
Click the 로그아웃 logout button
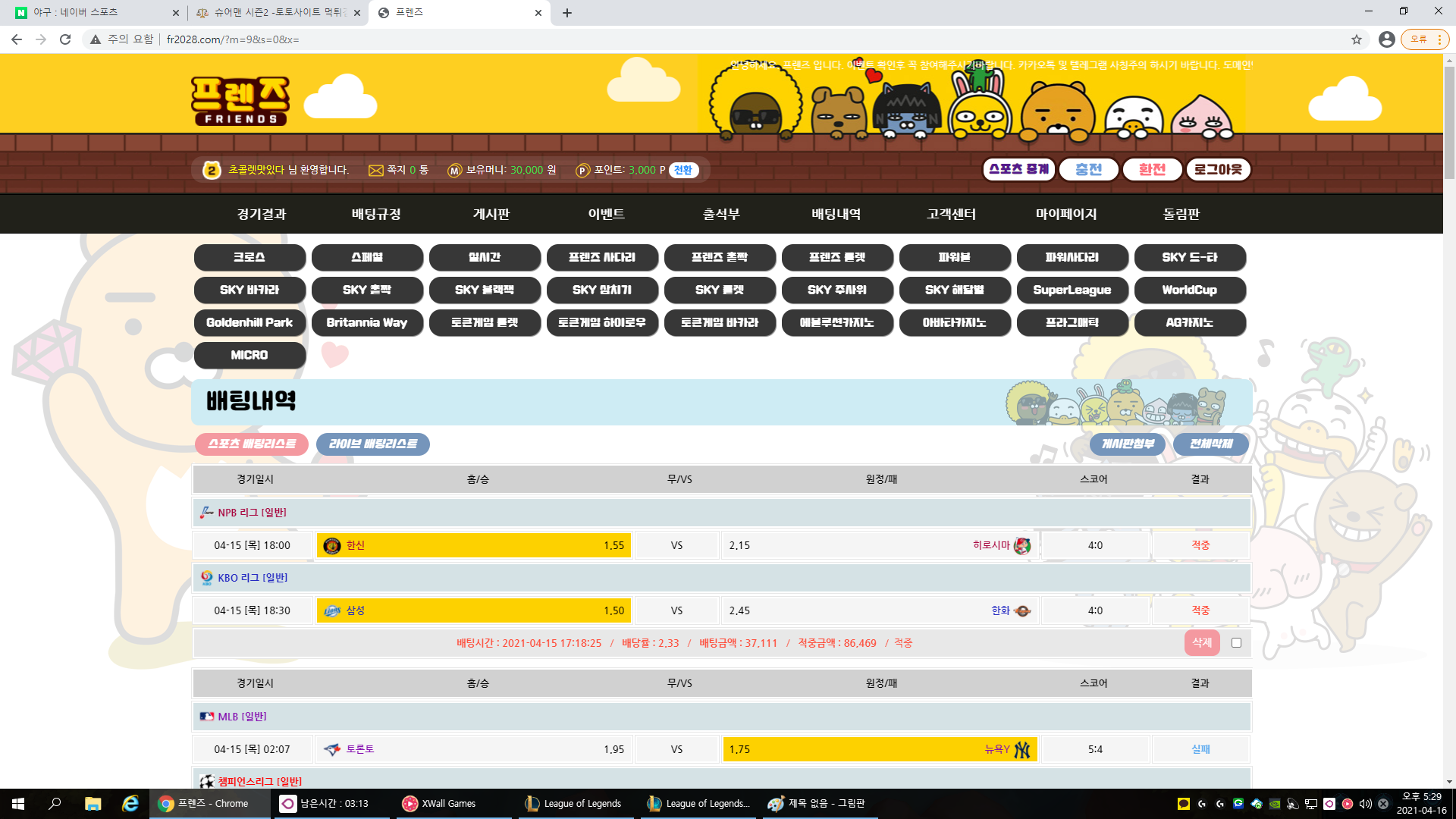pyautogui.click(x=1218, y=170)
